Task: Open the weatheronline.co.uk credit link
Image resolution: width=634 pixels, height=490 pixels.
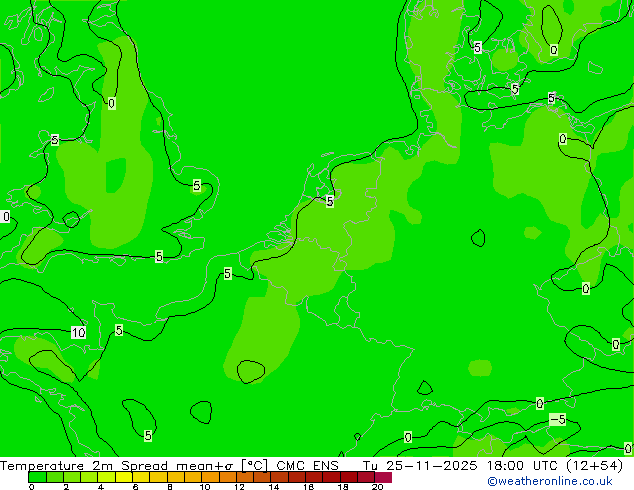Action: [x=550, y=481]
